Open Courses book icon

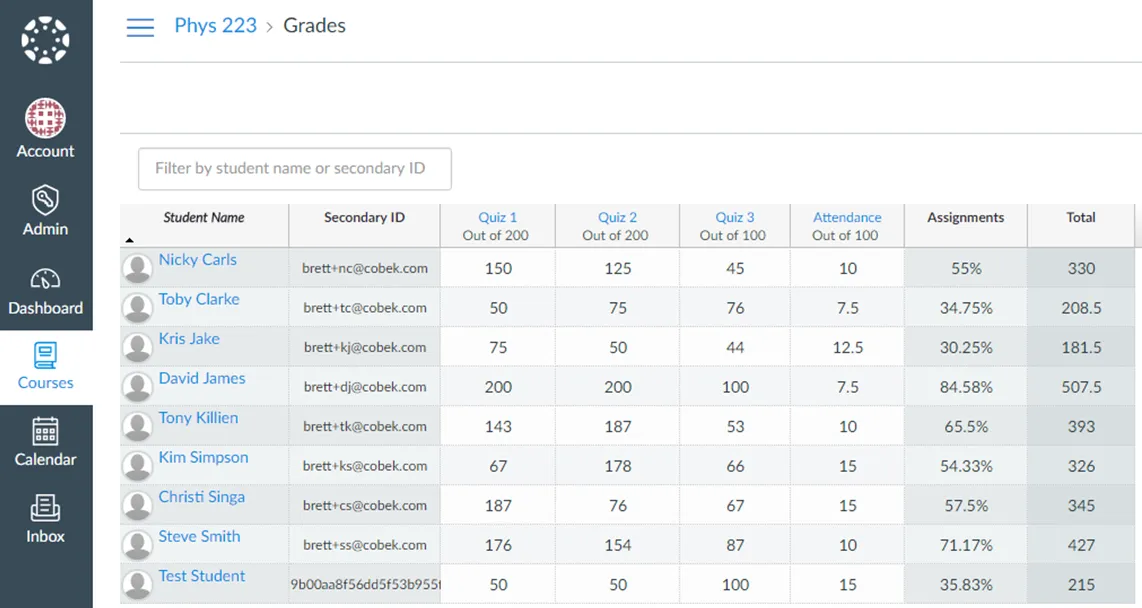(x=45, y=356)
